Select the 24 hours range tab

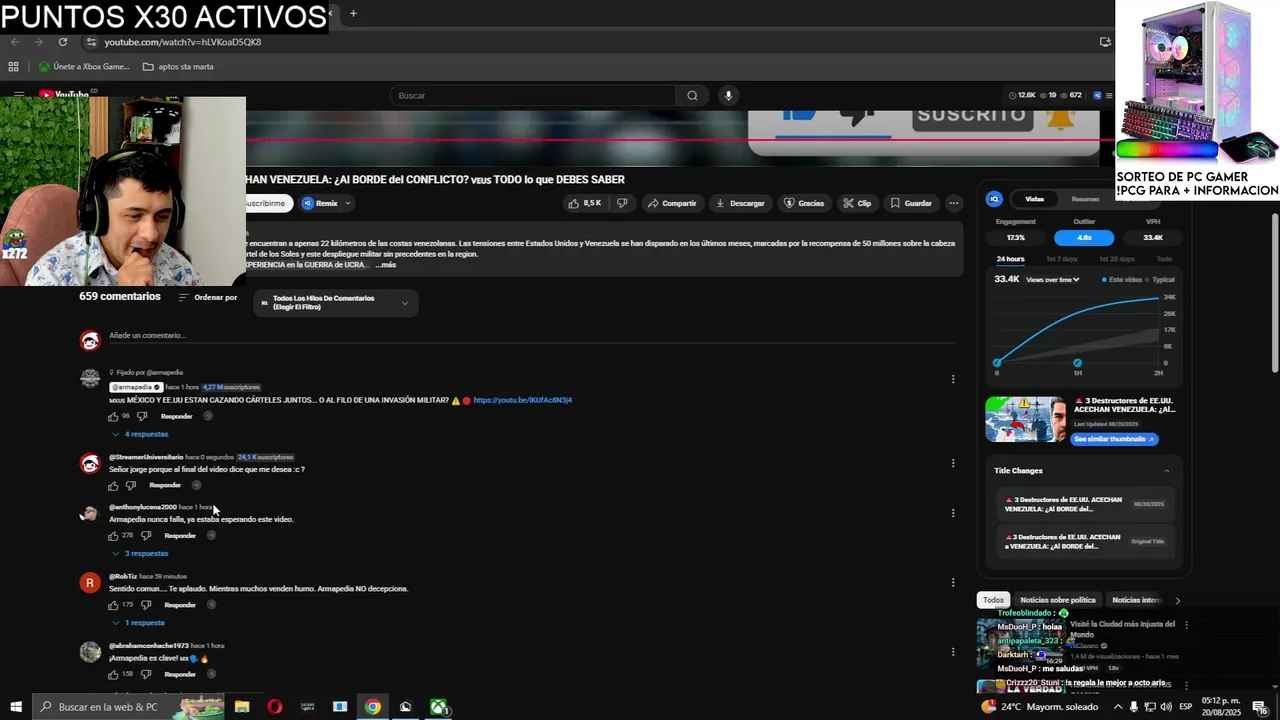[1010, 259]
